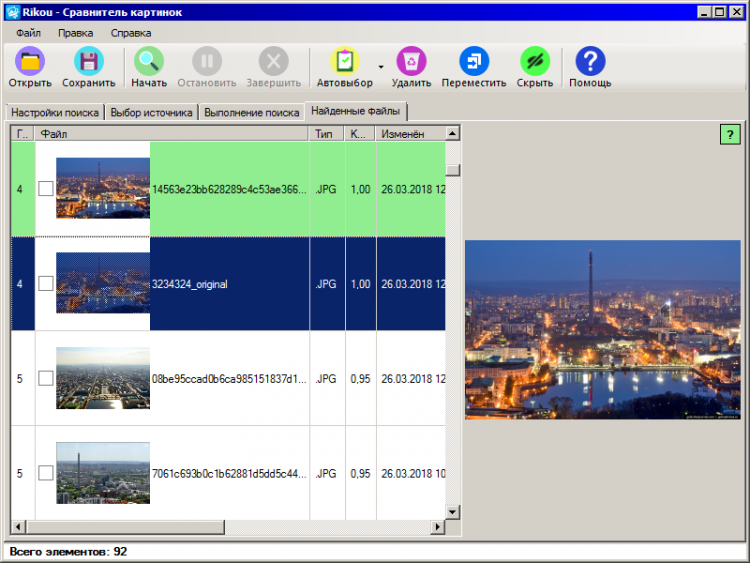The width and height of the screenshot is (750, 563).
Task: Open the Правка menu
Action: [x=76, y=33]
